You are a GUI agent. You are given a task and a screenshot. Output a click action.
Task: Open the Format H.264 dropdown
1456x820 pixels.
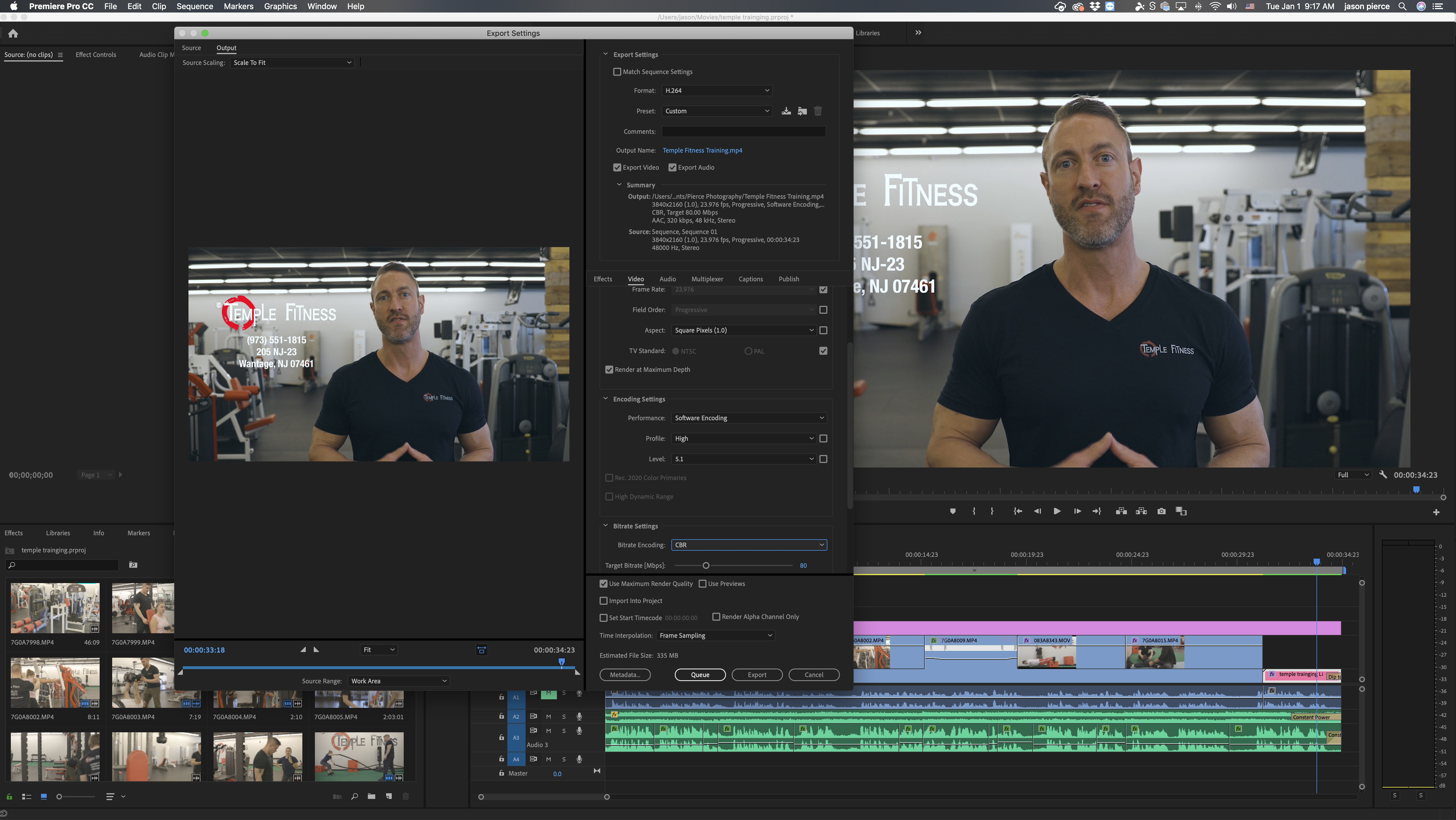pyautogui.click(x=717, y=91)
